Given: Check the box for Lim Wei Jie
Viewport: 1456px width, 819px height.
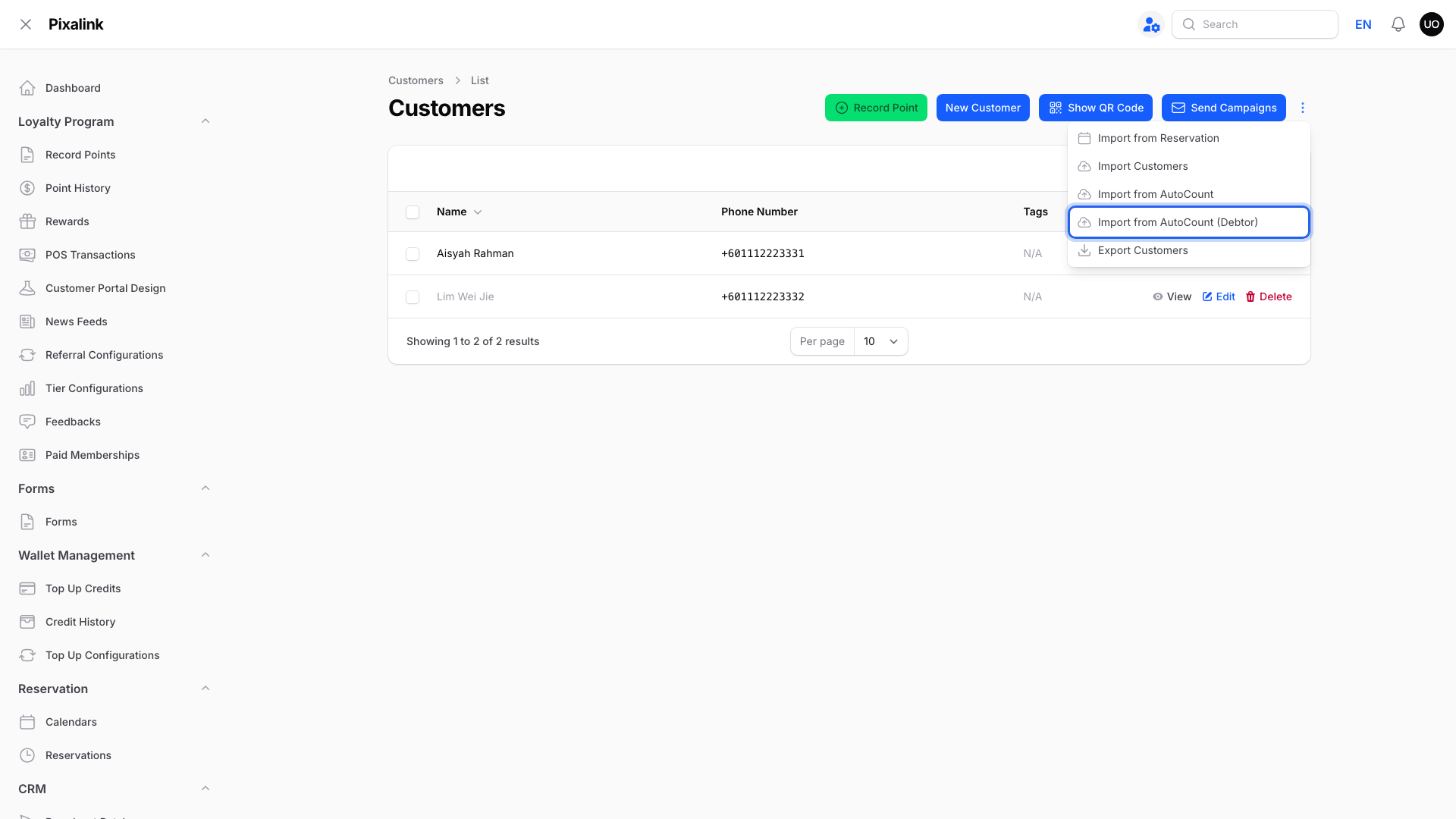Looking at the screenshot, I should coord(413,297).
